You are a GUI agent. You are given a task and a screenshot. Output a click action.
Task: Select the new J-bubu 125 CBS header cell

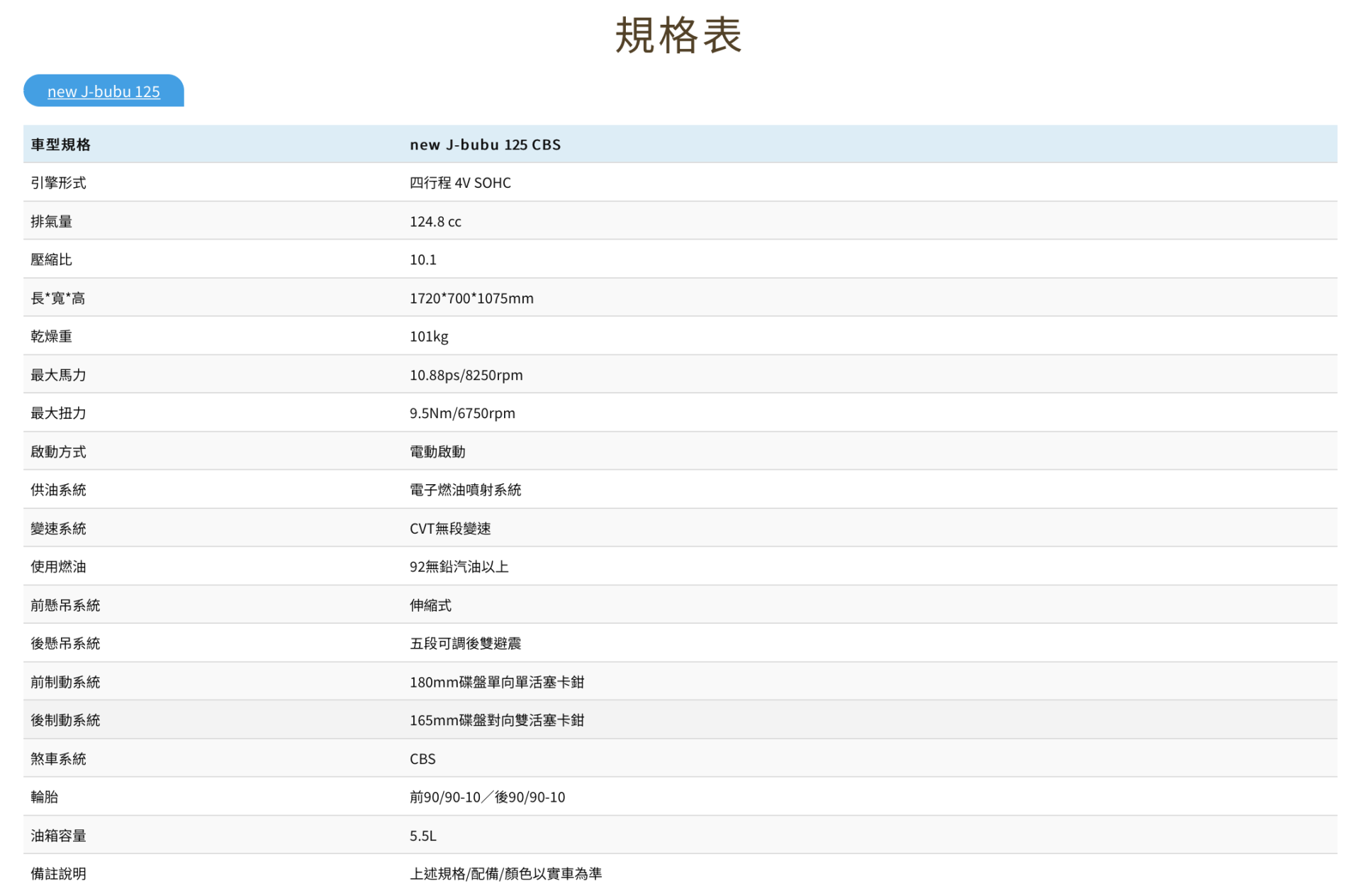(x=485, y=145)
